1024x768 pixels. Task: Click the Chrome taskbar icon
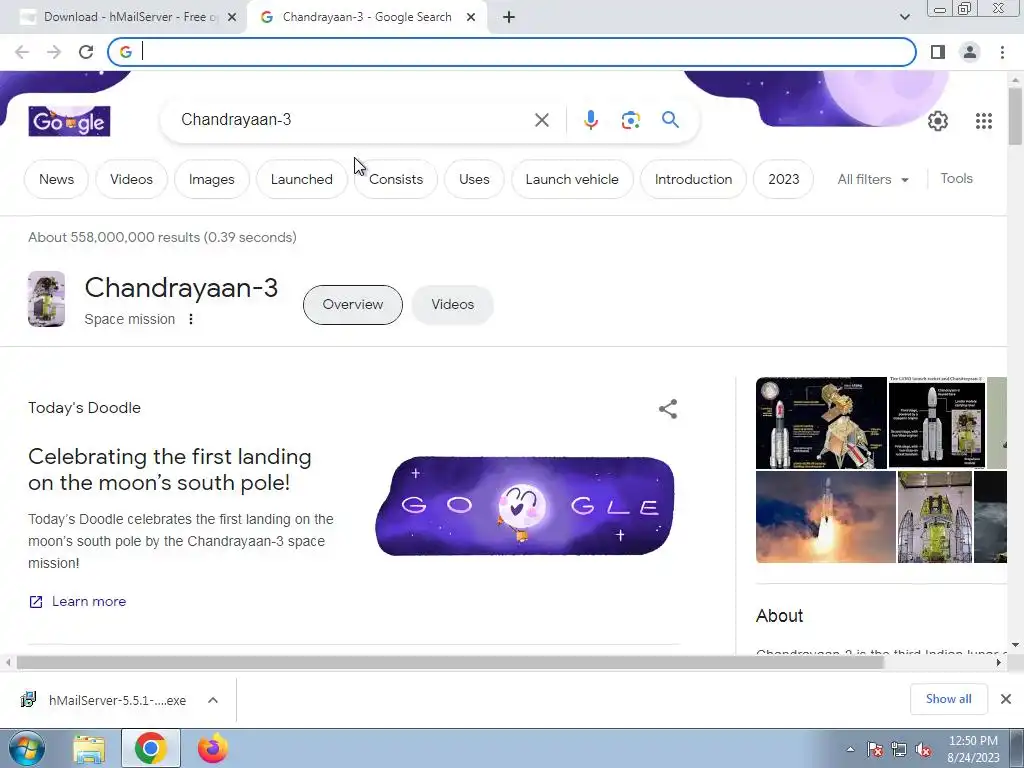(x=151, y=748)
